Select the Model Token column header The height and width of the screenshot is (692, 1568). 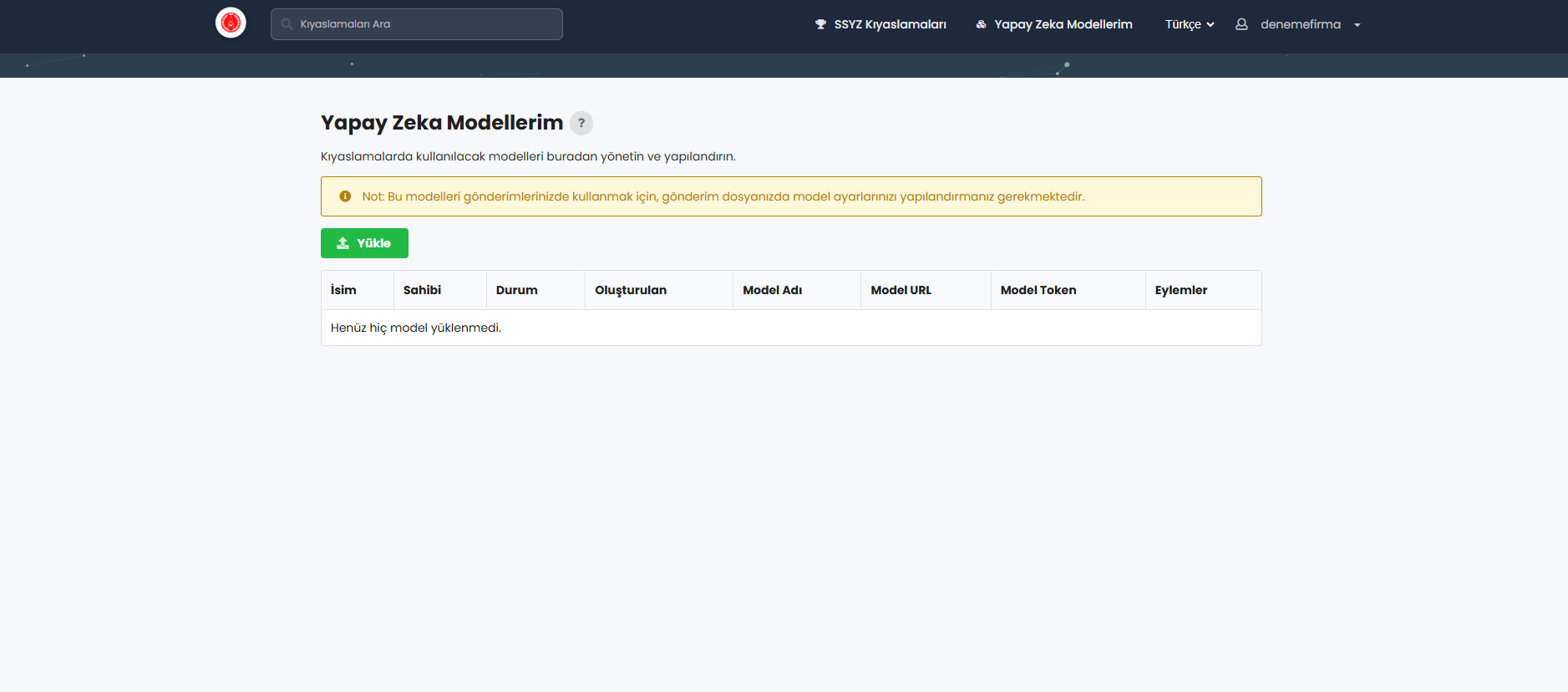[x=1038, y=290]
